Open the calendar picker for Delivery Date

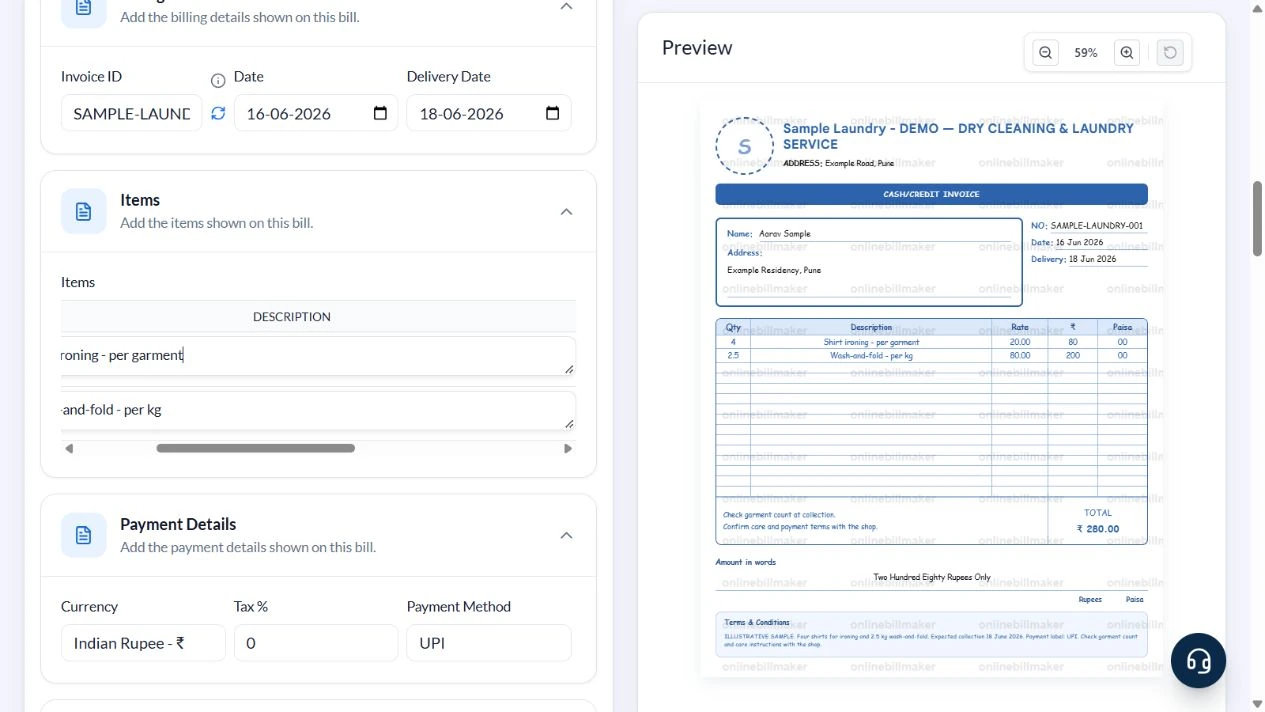click(x=553, y=113)
